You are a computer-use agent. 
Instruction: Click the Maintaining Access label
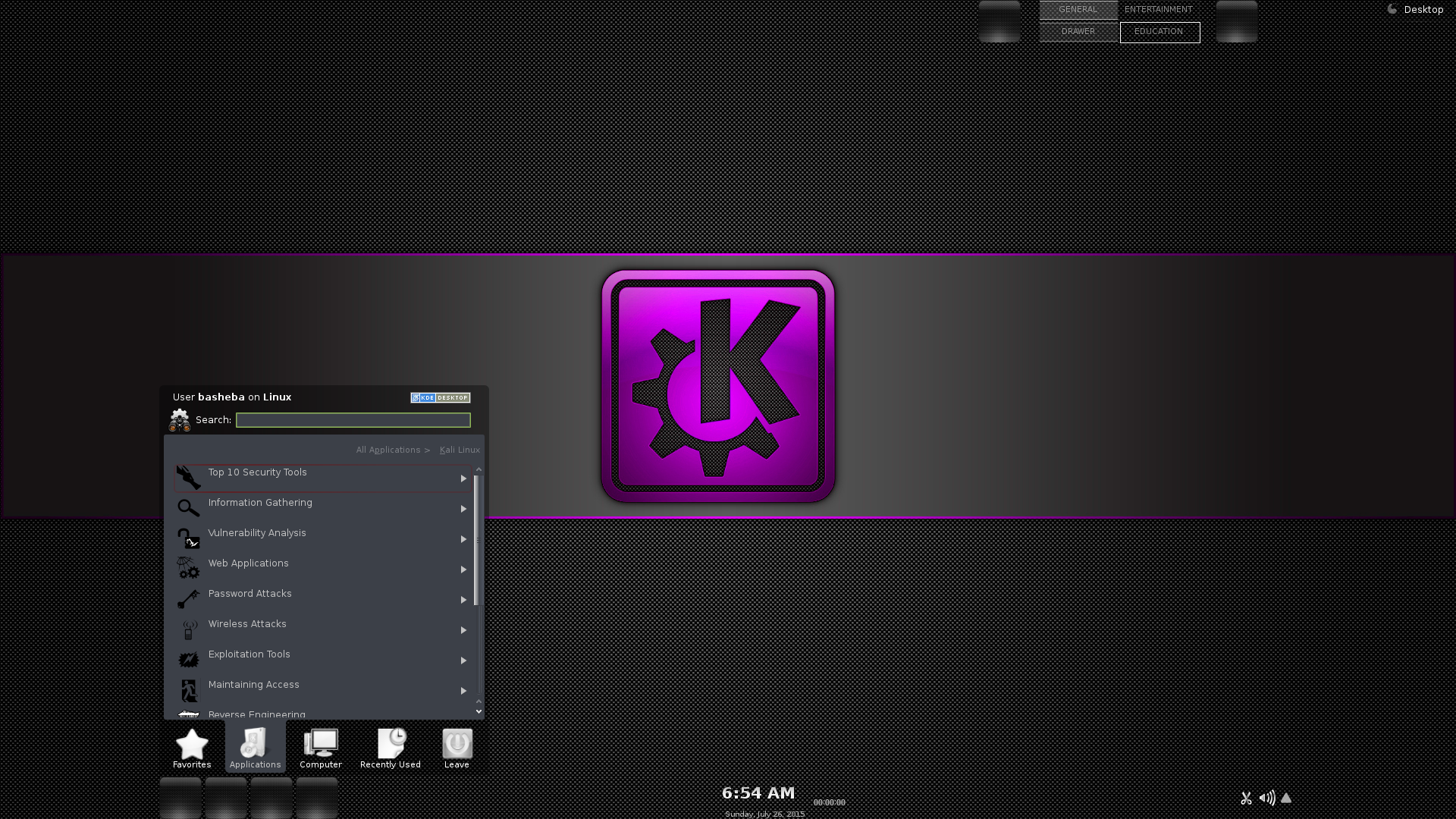254,684
